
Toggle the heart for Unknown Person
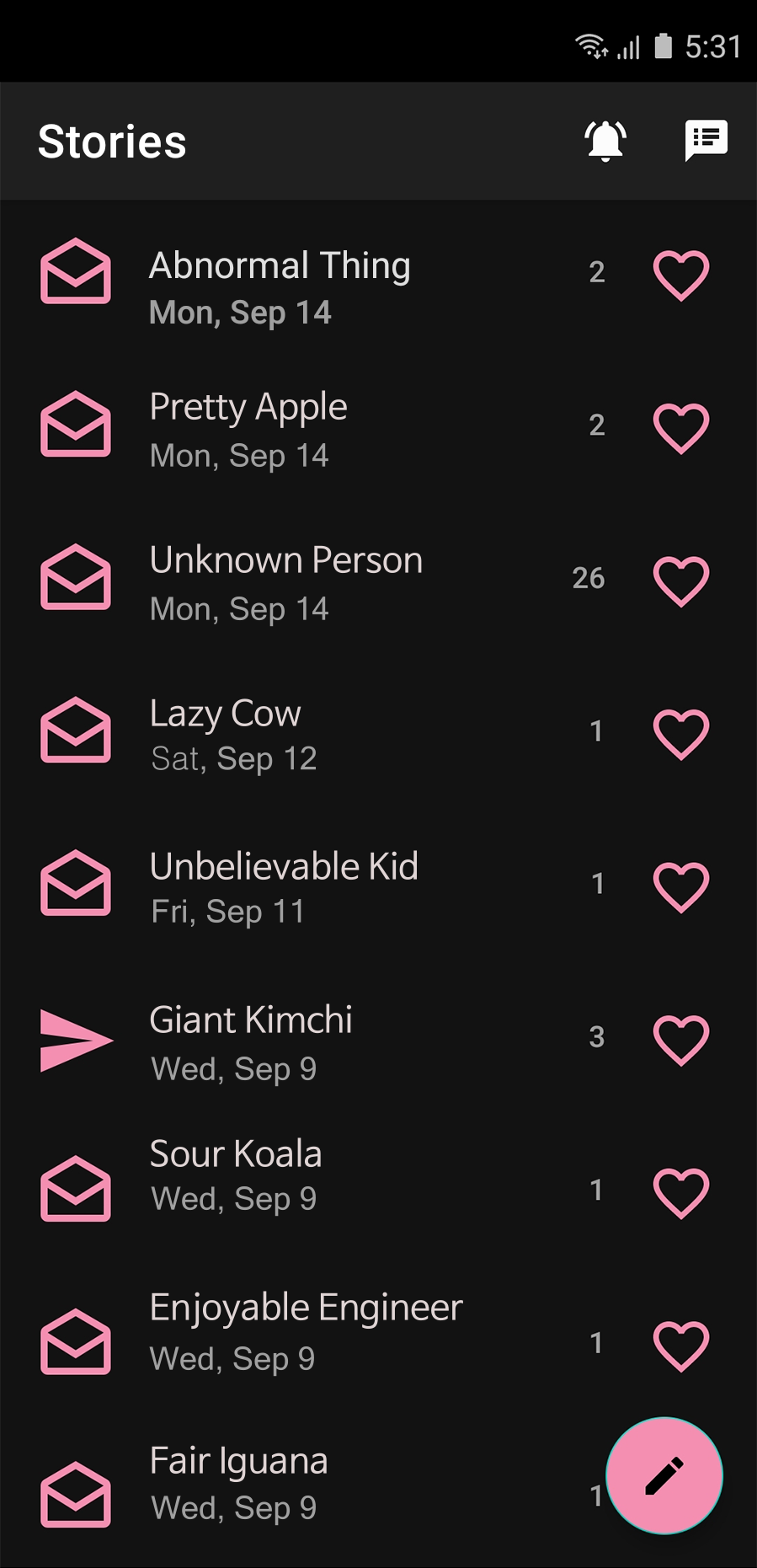[x=681, y=581]
